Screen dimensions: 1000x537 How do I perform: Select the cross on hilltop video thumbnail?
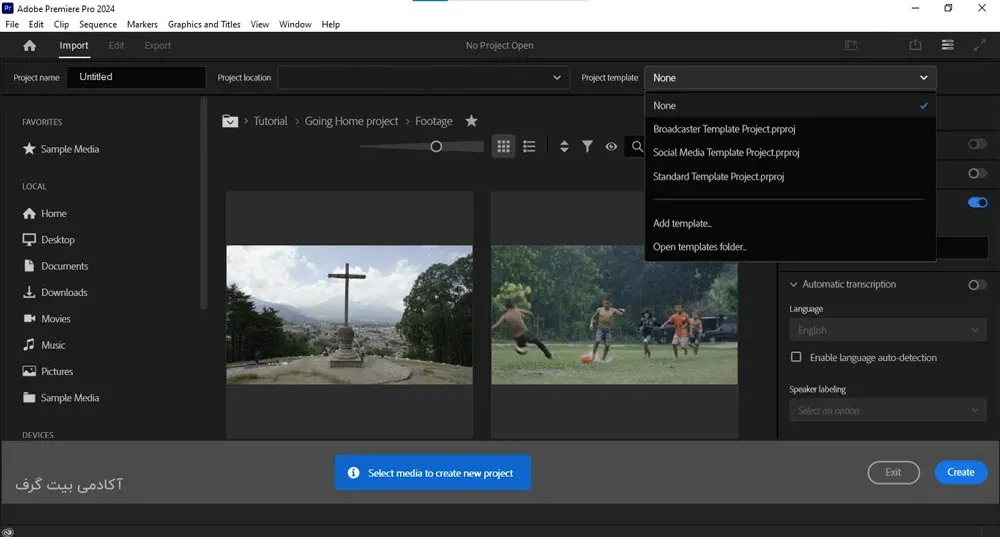(x=349, y=315)
